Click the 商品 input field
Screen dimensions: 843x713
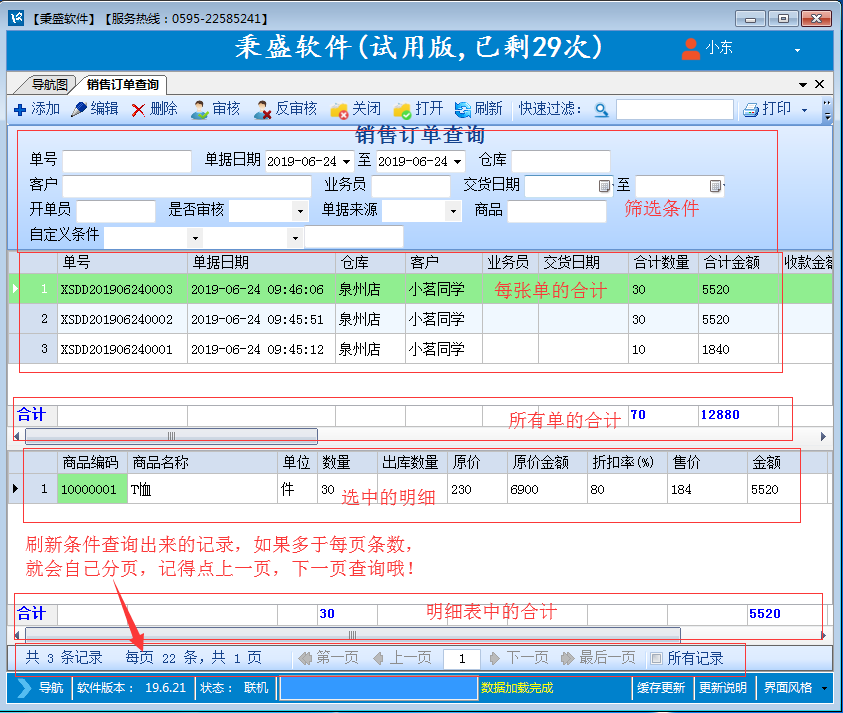pos(556,211)
